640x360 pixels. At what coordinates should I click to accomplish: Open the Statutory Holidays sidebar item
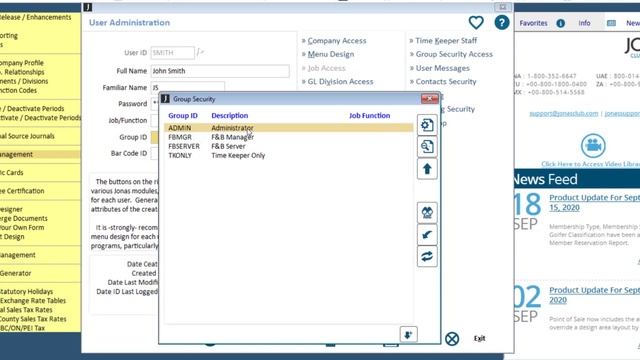click(x=27, y=291)
